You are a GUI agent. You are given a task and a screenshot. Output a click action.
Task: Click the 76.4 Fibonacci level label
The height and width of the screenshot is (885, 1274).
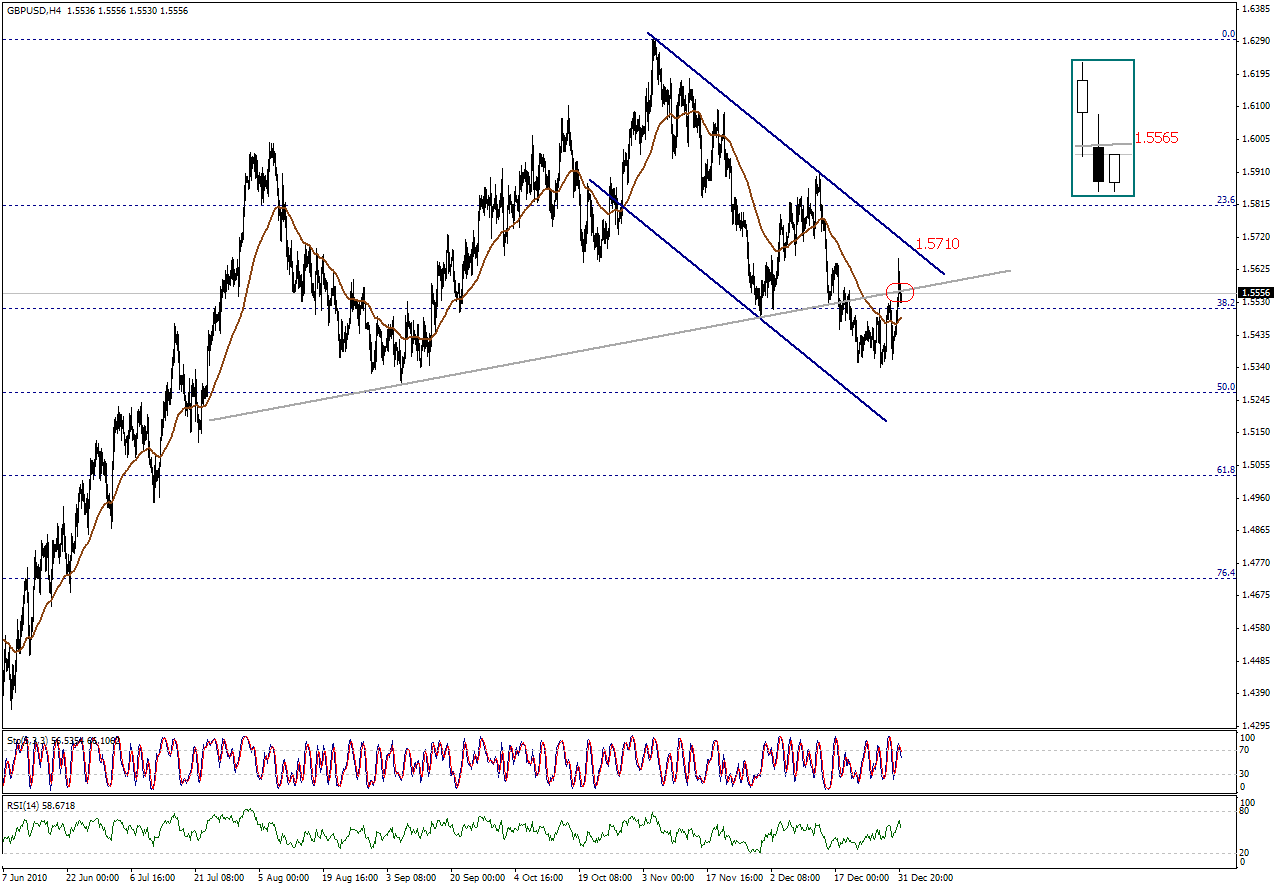pos(1226,573)
